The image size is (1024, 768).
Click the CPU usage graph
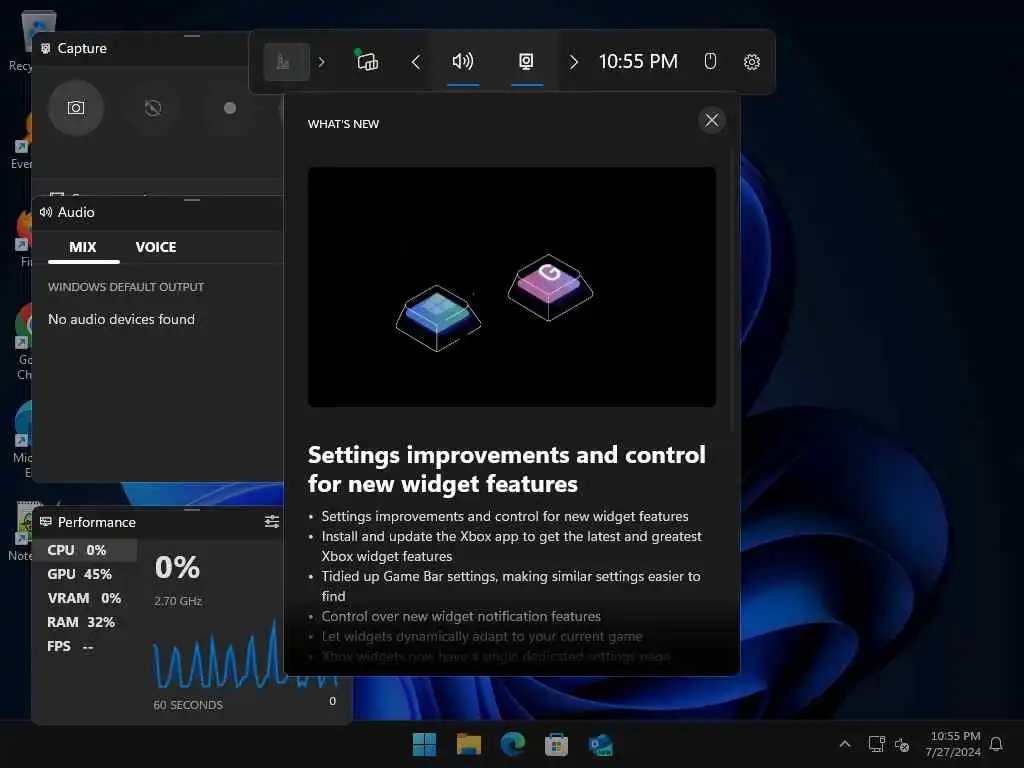point(245,653)
